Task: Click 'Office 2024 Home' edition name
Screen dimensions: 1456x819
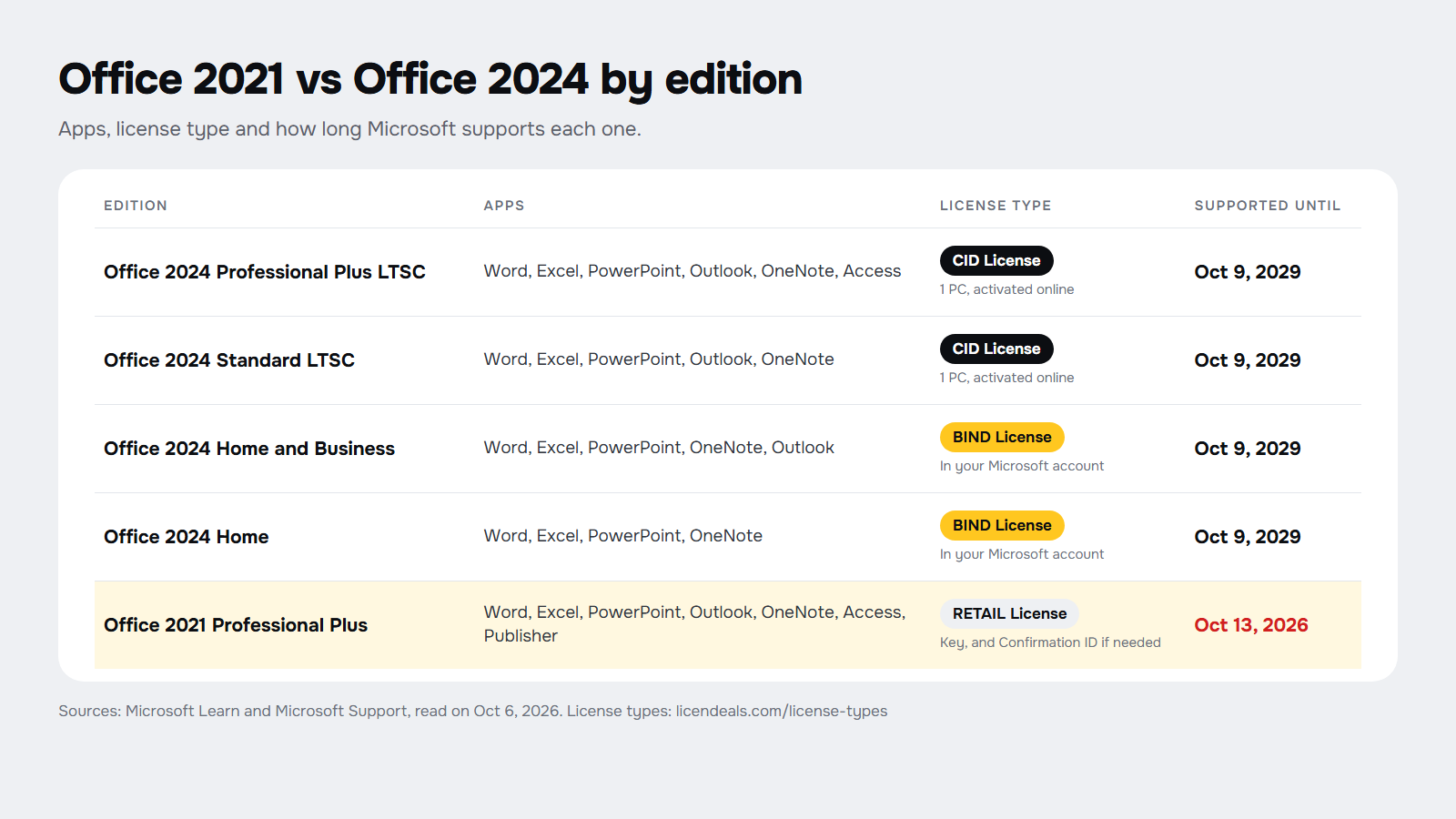Action: [x=187, y=537]
